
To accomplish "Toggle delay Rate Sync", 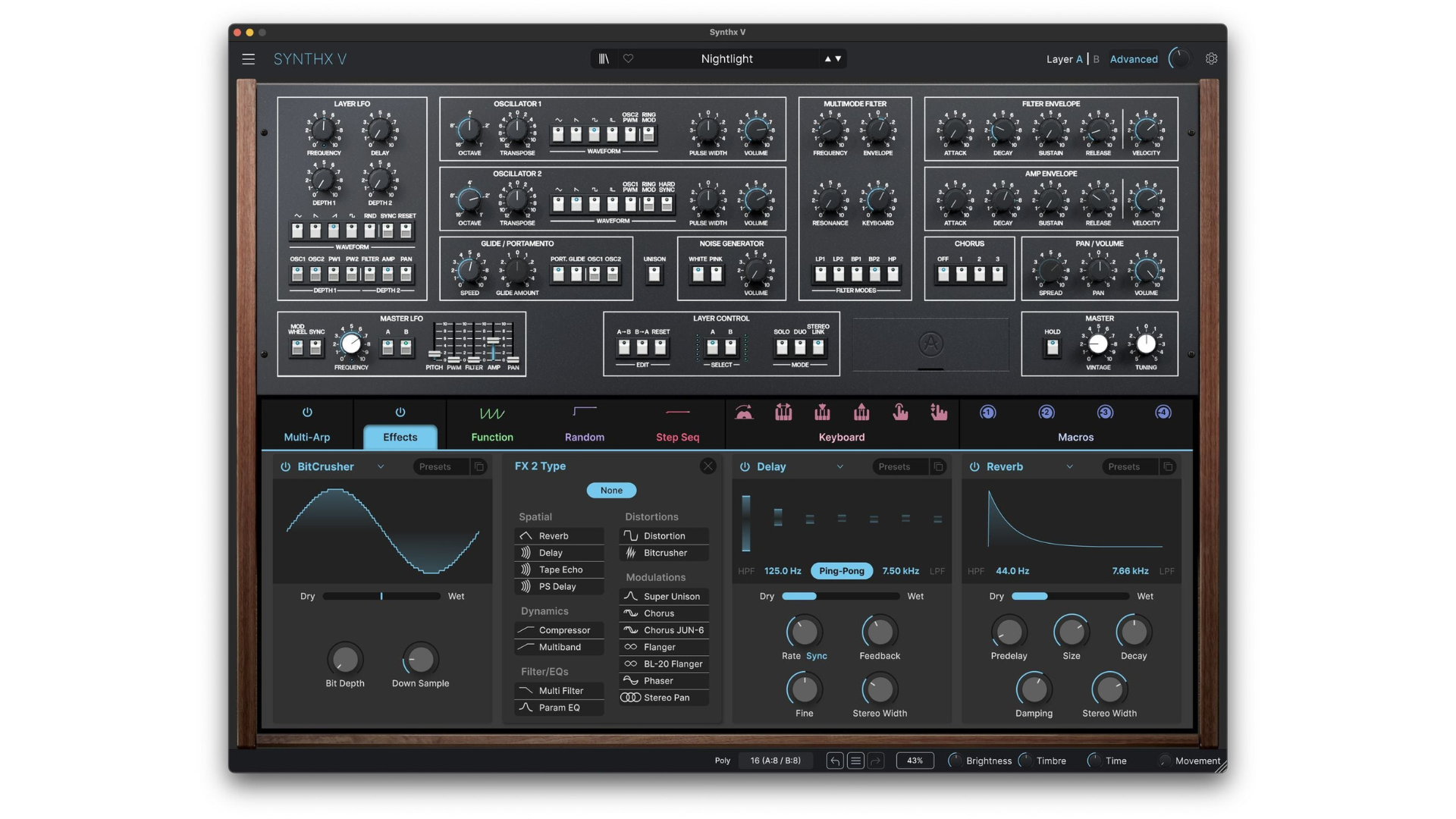I will [817, 656].
